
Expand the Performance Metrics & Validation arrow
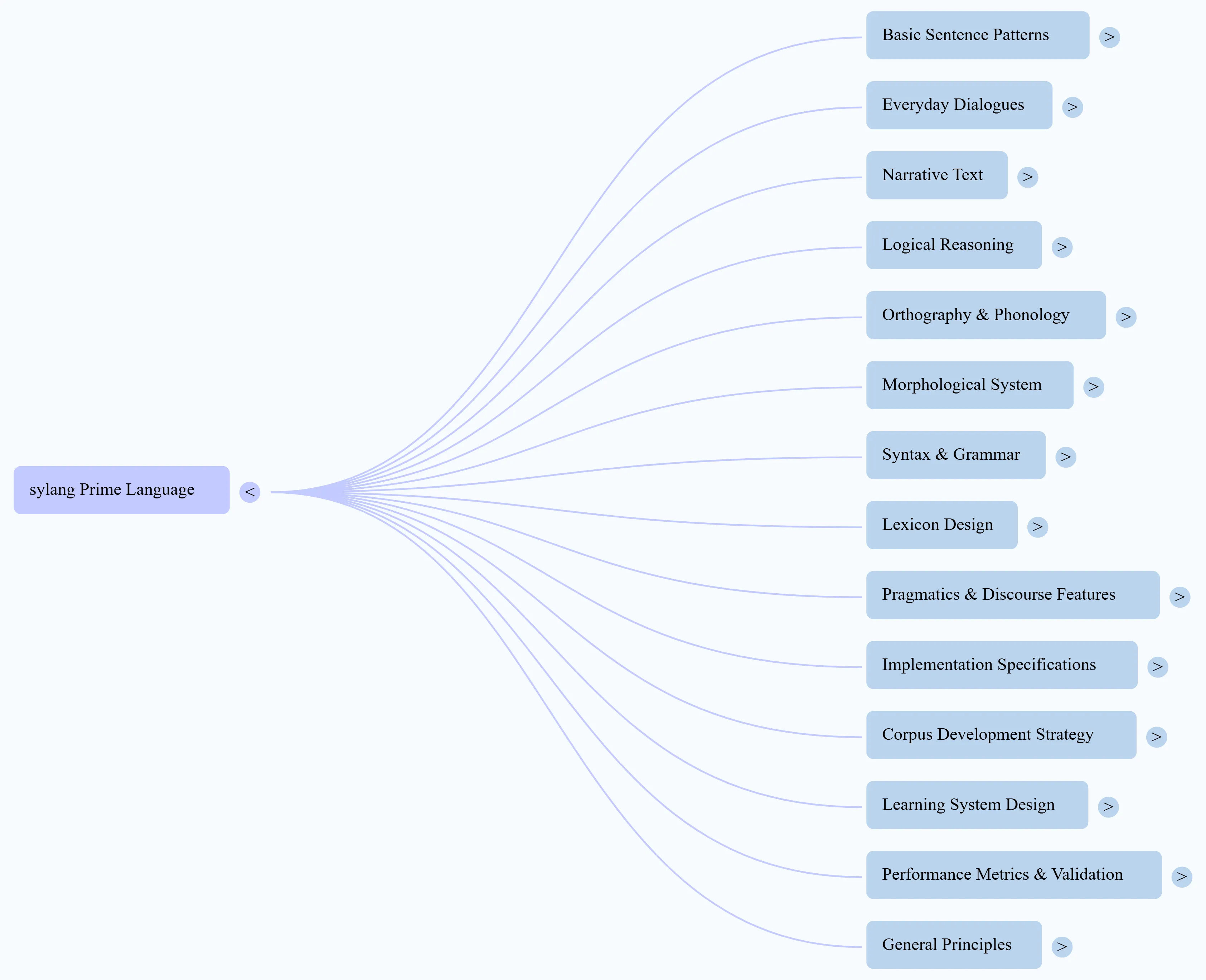pyautogui.click(x=1181, y=877)
